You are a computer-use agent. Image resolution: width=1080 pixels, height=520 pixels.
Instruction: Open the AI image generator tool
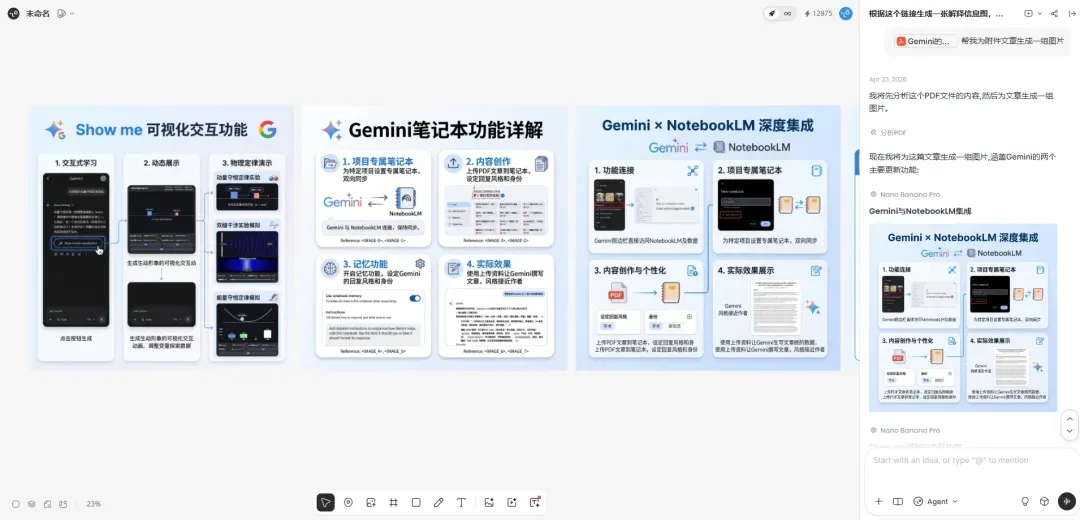click(489, 503)
